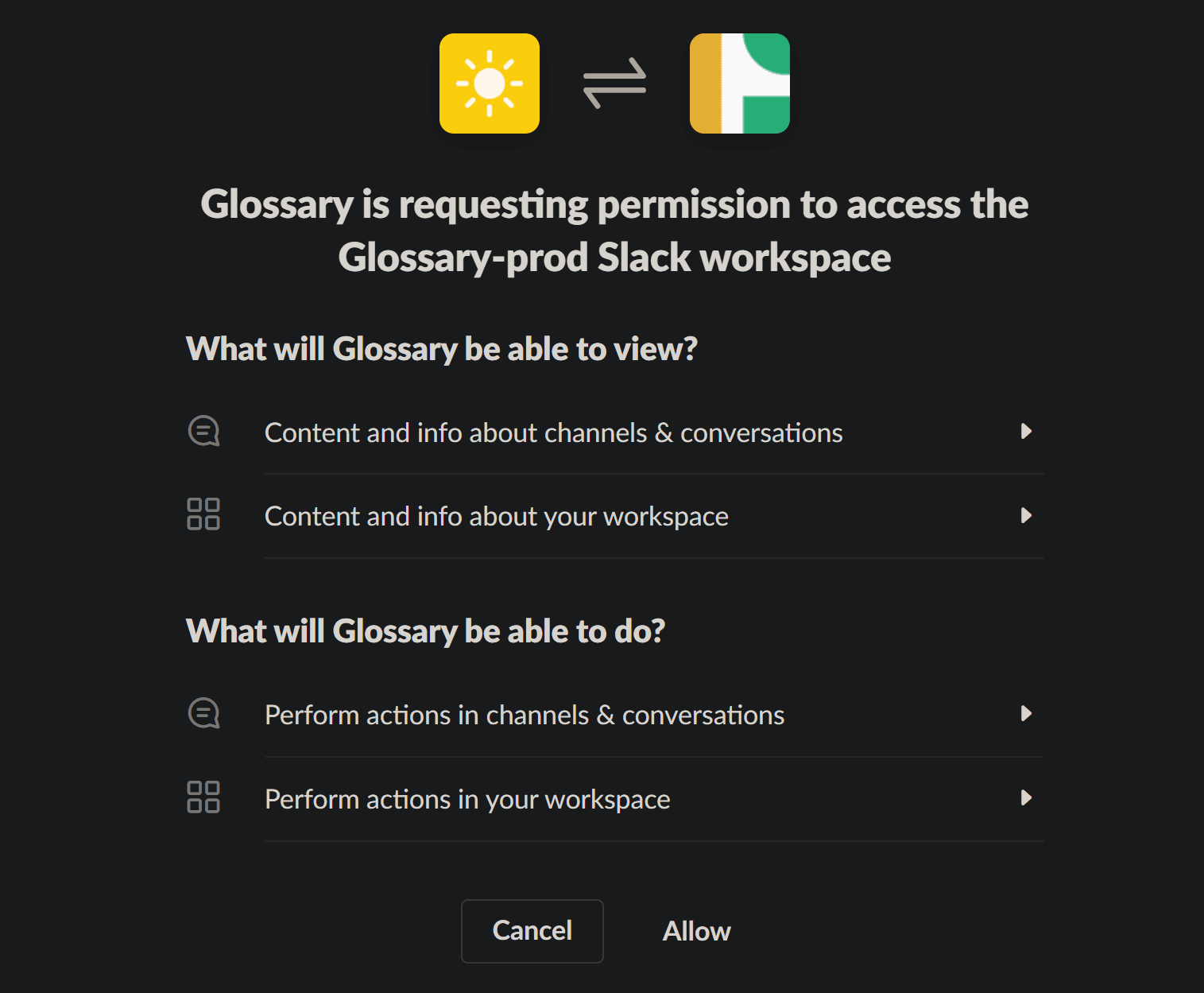
Task: Click the Glossary-prod workspace icon
Action: [738, 83]
